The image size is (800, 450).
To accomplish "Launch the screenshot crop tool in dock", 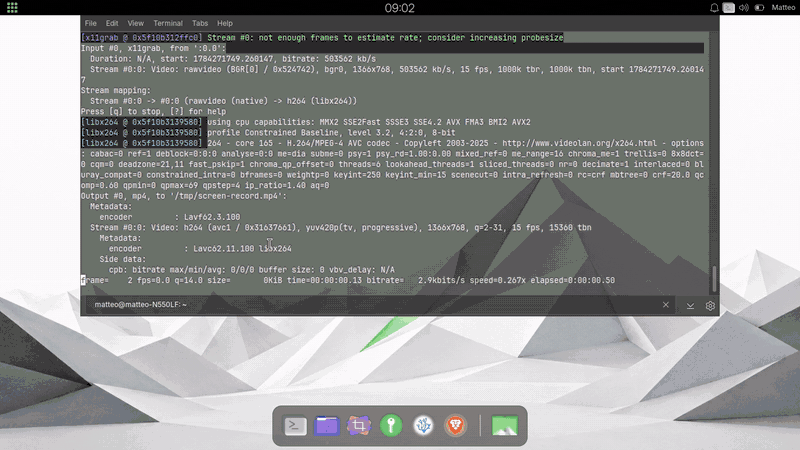I will 359,426.
